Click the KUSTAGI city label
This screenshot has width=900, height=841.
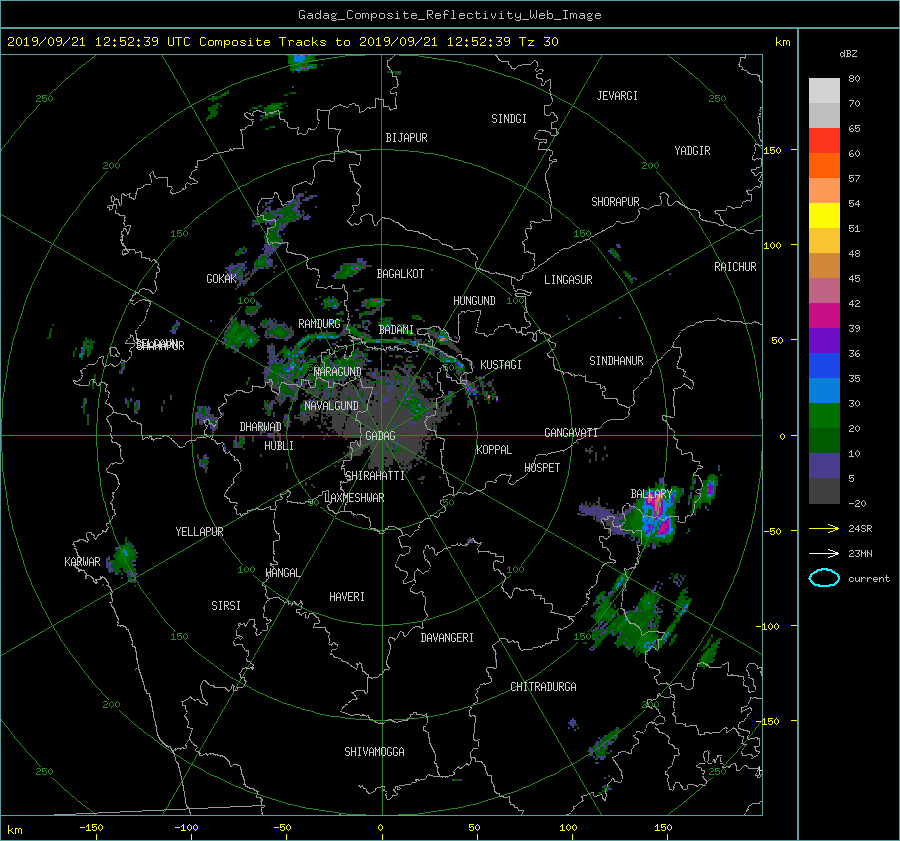[501, 365]
